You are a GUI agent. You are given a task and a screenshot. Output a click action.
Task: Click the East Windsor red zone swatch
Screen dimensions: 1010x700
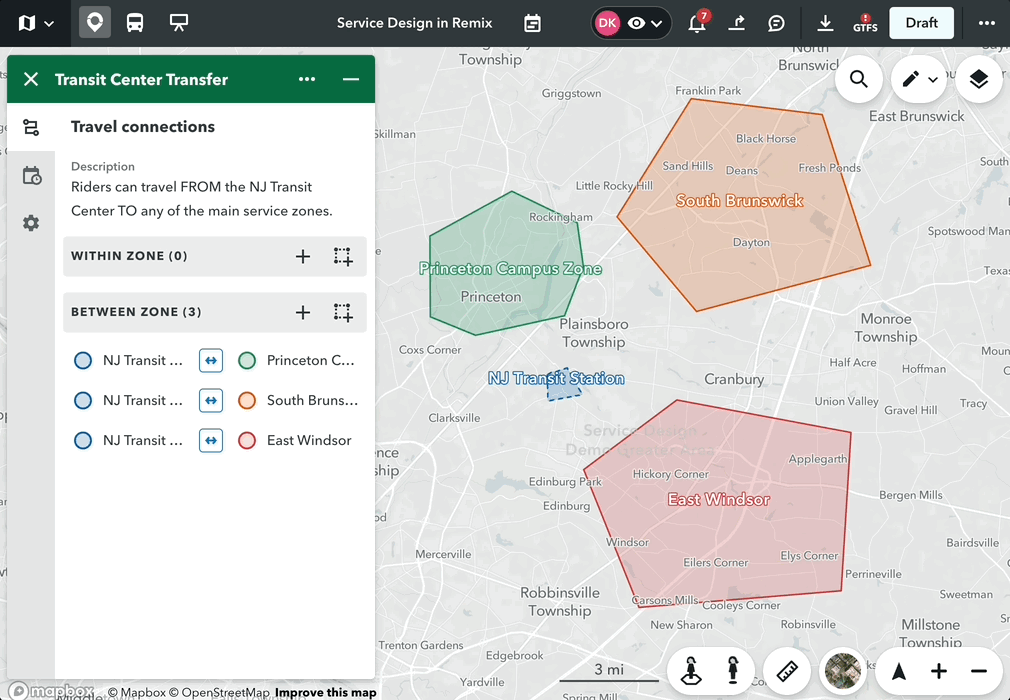pyautogui.click(x=247, y=440)
